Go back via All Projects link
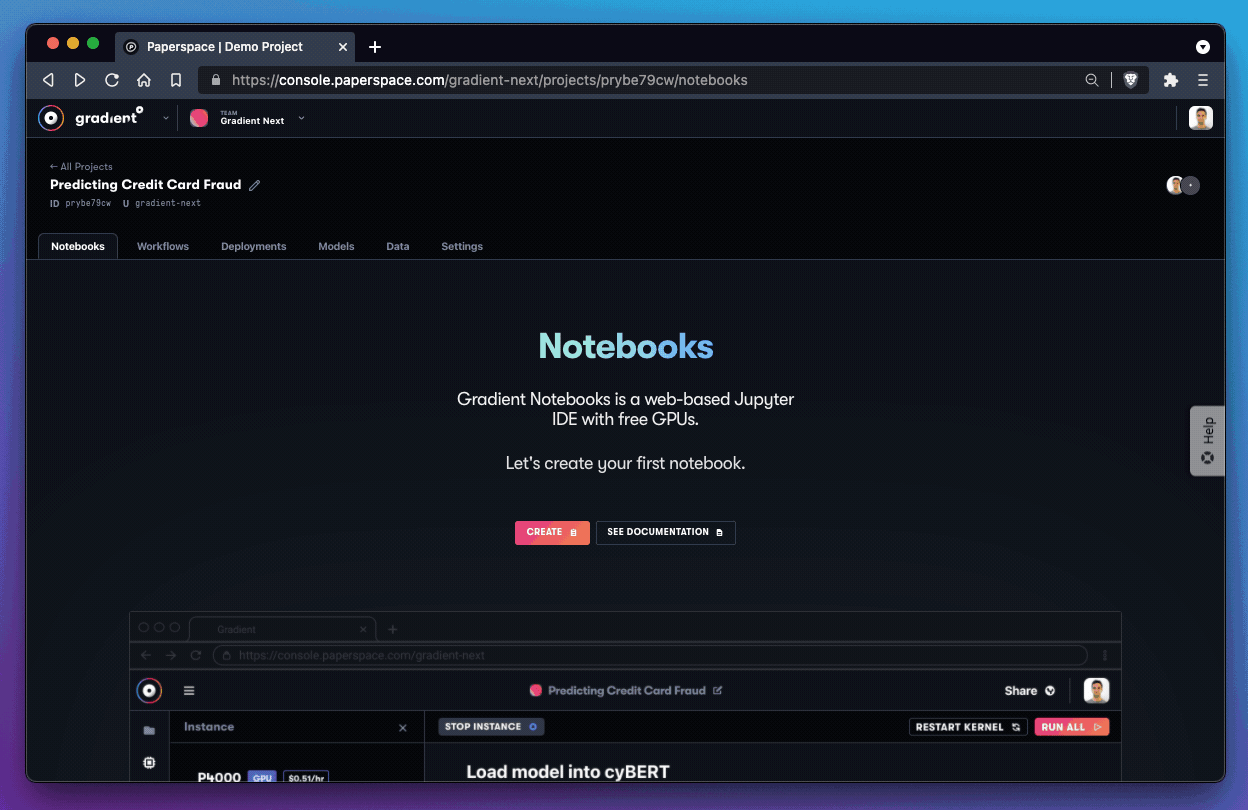 81,167
